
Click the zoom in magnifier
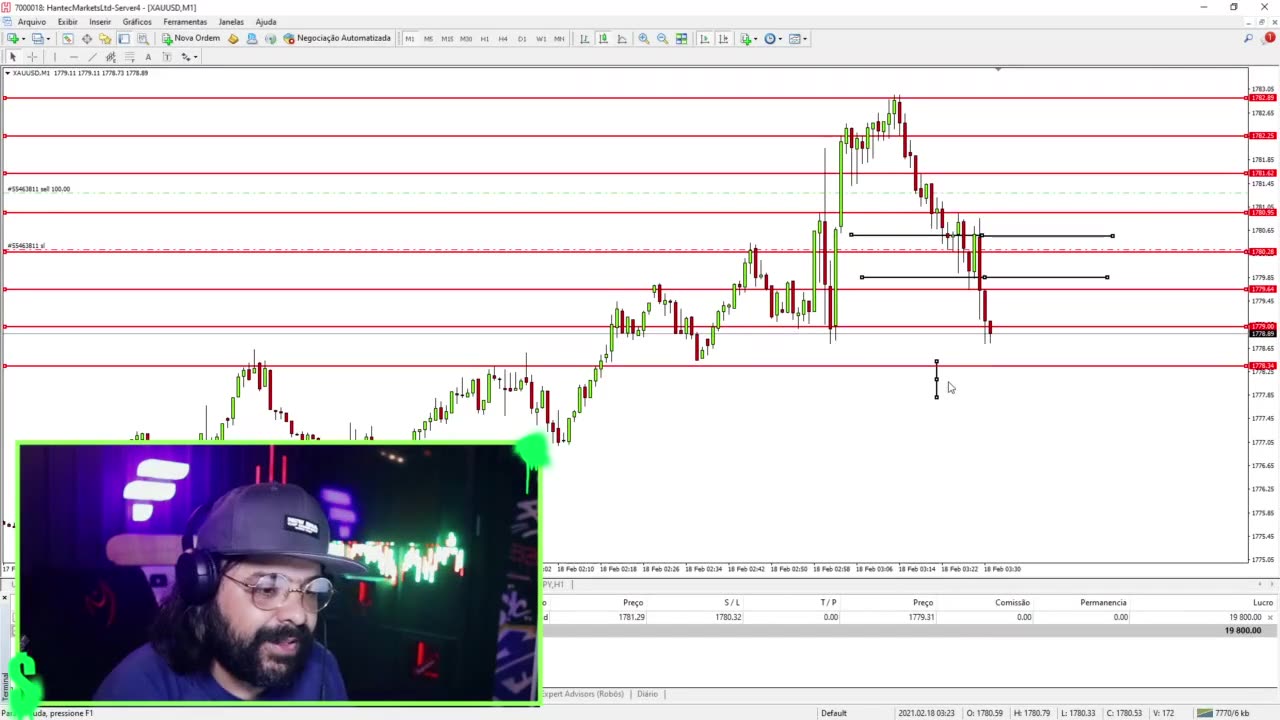(x=644, y=39)
